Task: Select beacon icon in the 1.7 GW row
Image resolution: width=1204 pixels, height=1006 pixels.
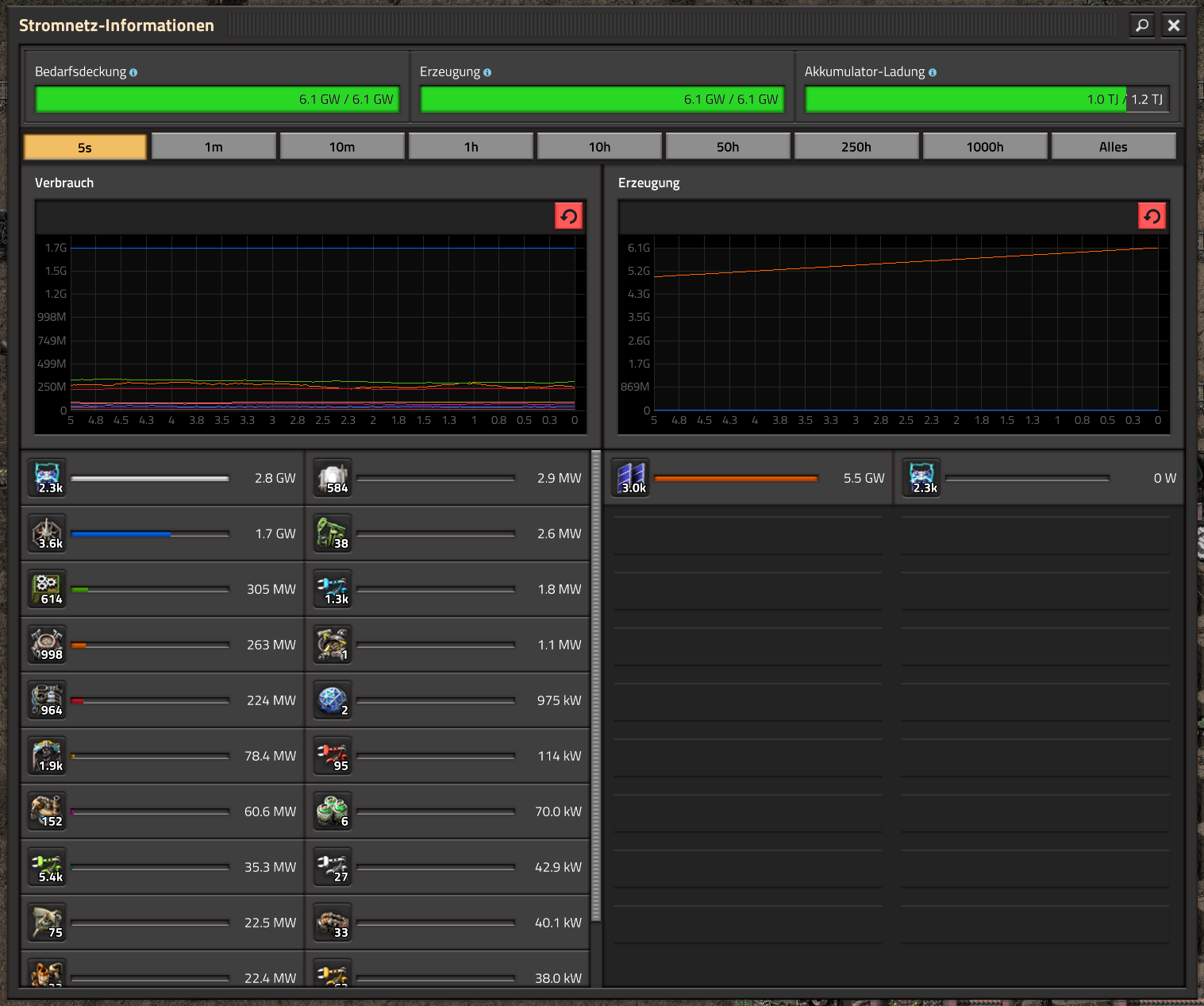Action: [48, 534]
